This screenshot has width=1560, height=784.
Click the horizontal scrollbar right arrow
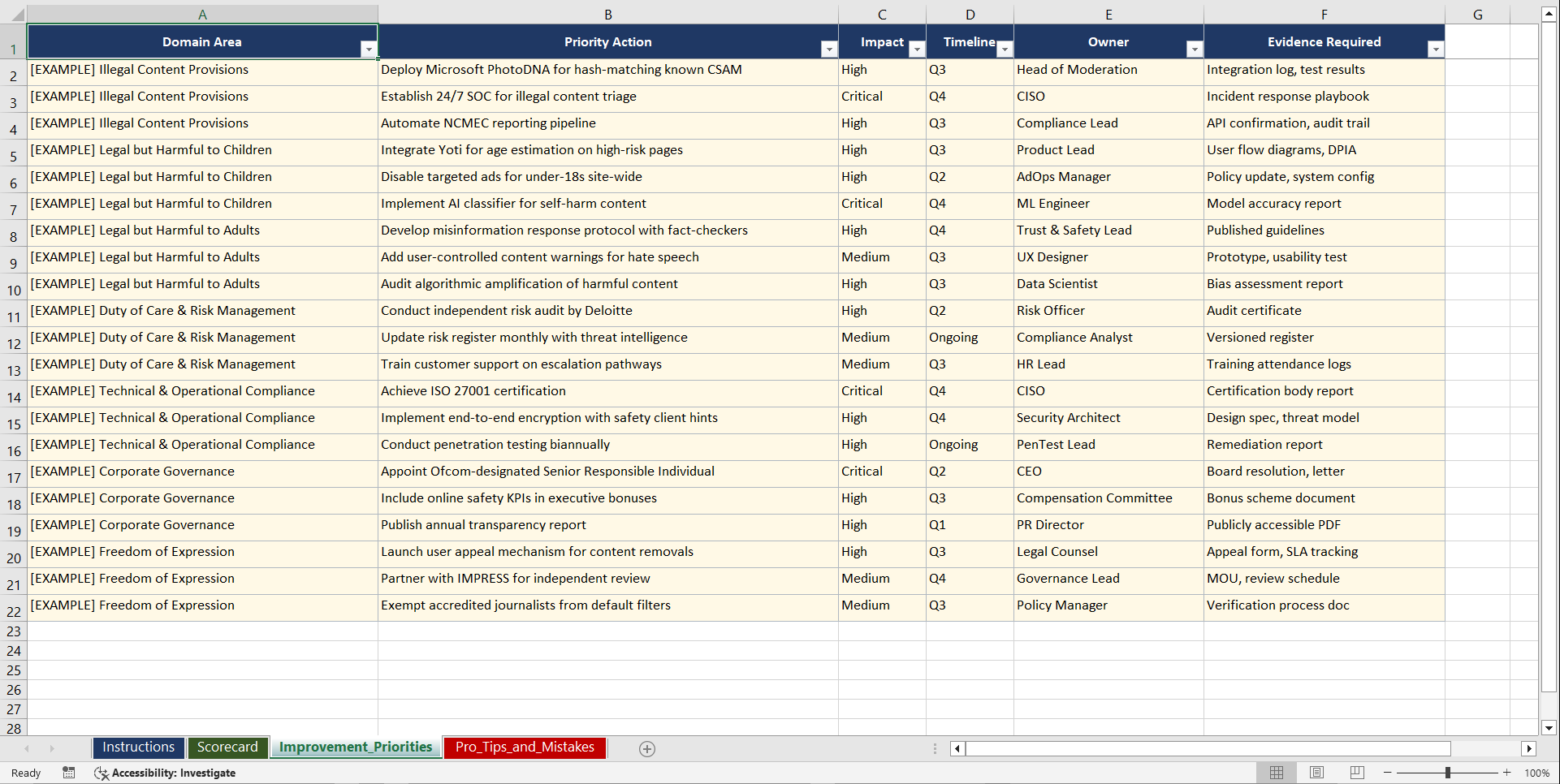pyautogui.click(x=1530, y=748)
